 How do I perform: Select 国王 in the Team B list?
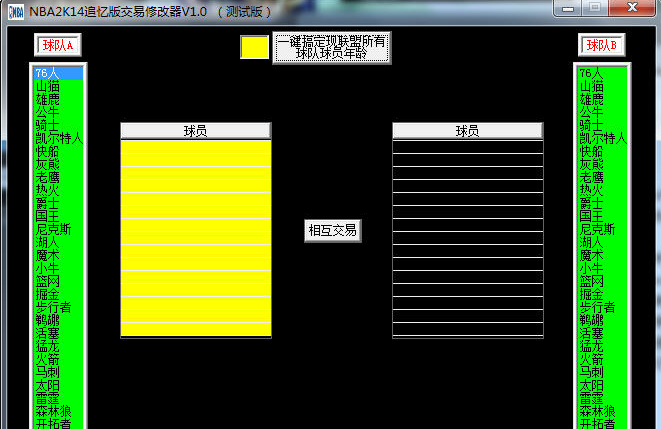point(602,216)
